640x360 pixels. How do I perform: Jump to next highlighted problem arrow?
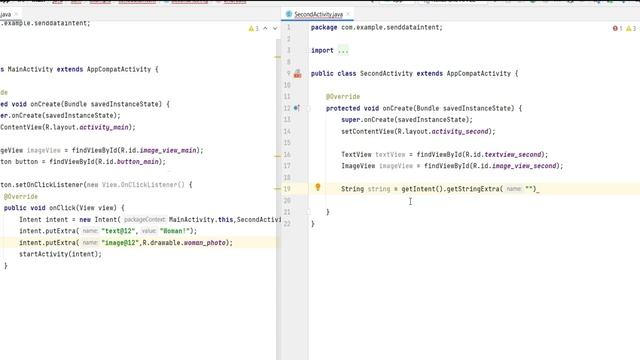pyautogui.click(x=275, y=28)
